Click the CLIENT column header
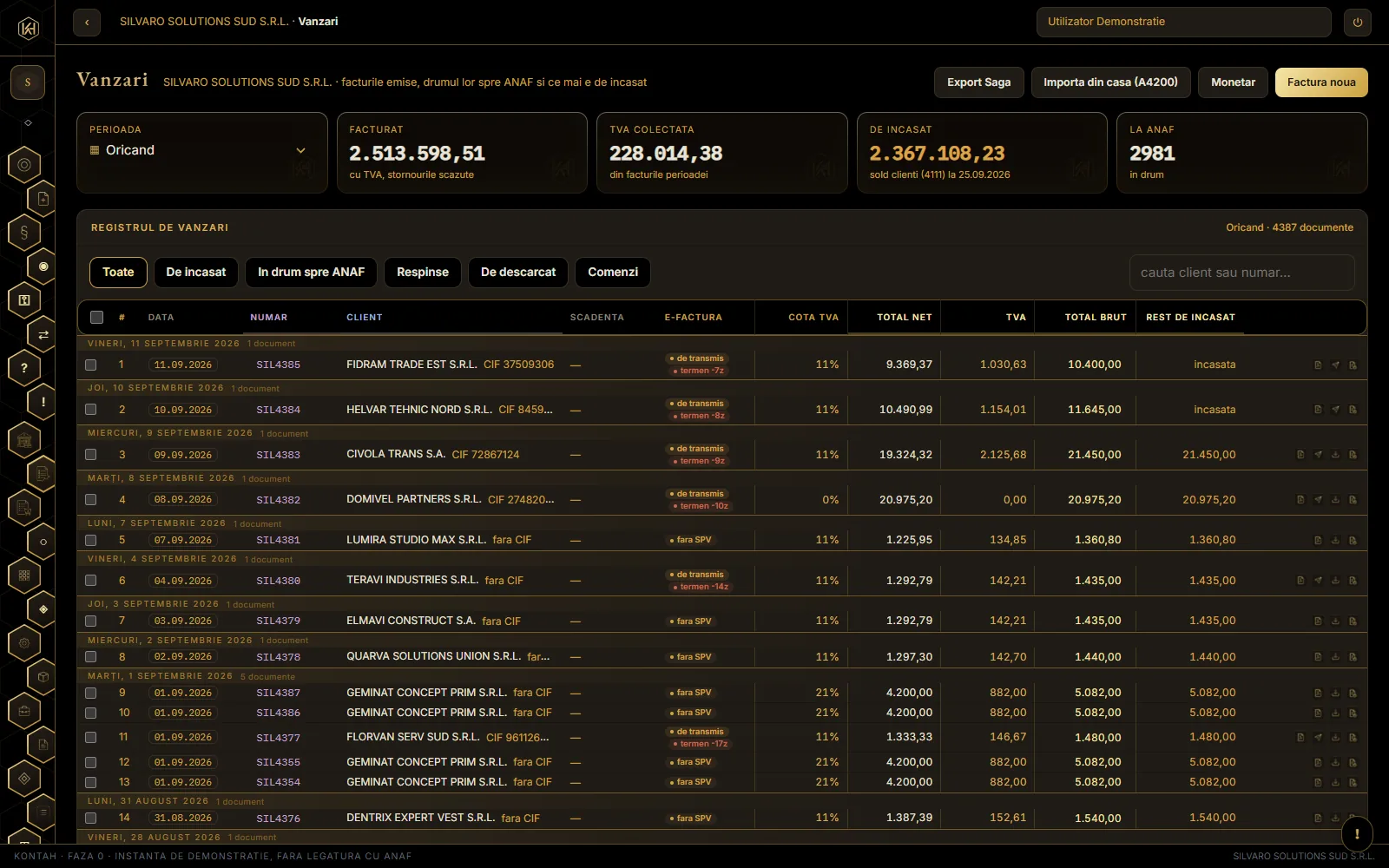Image resolution: width=1389 pixels, height=868 pixels. [365, 318]
